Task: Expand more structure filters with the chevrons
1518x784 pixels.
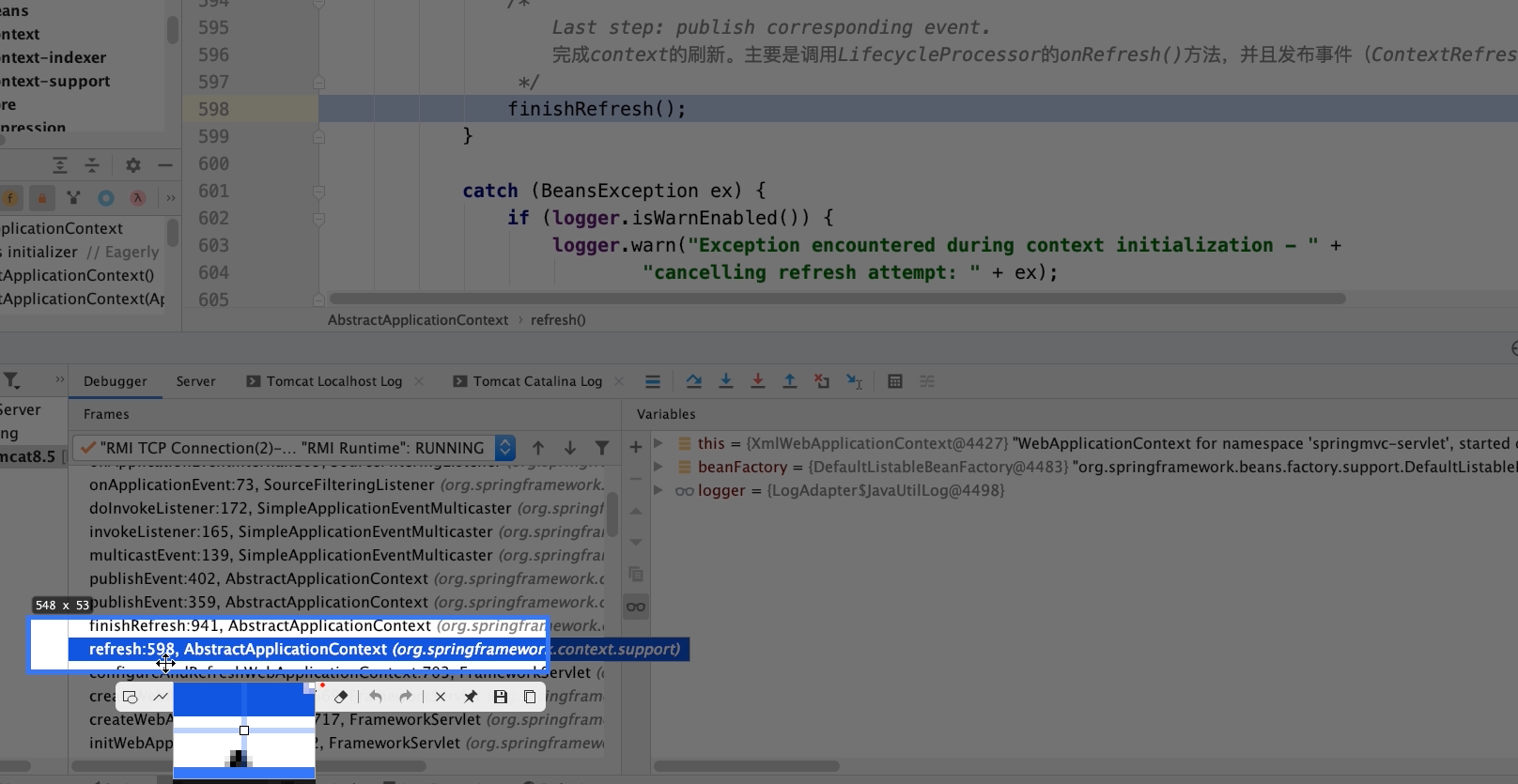Action: (171, 198)
